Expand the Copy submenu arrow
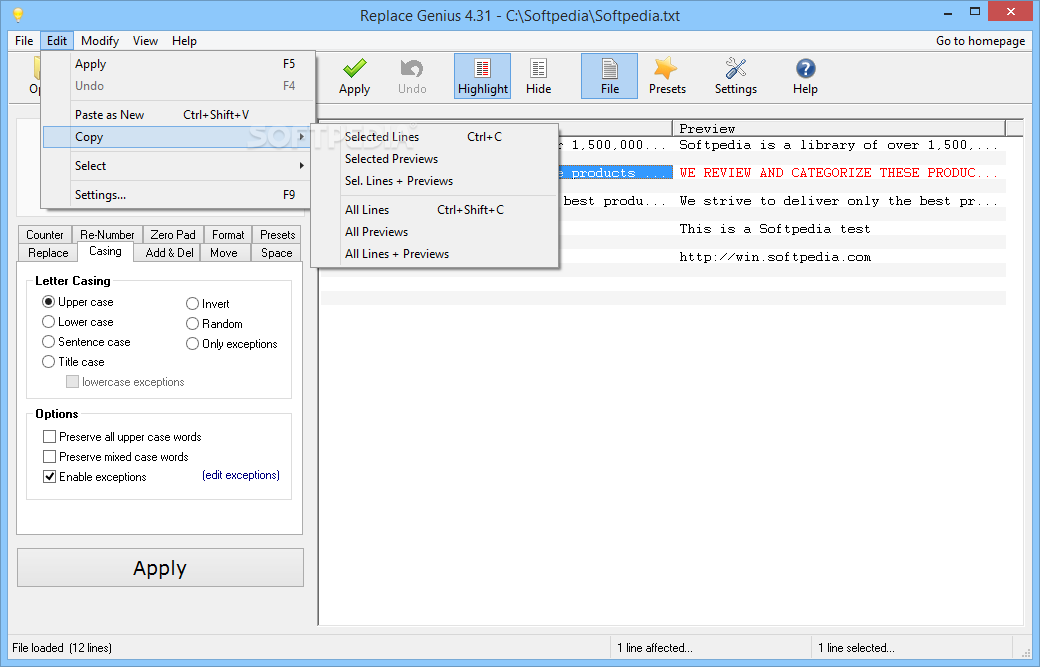 pos(301,137)
